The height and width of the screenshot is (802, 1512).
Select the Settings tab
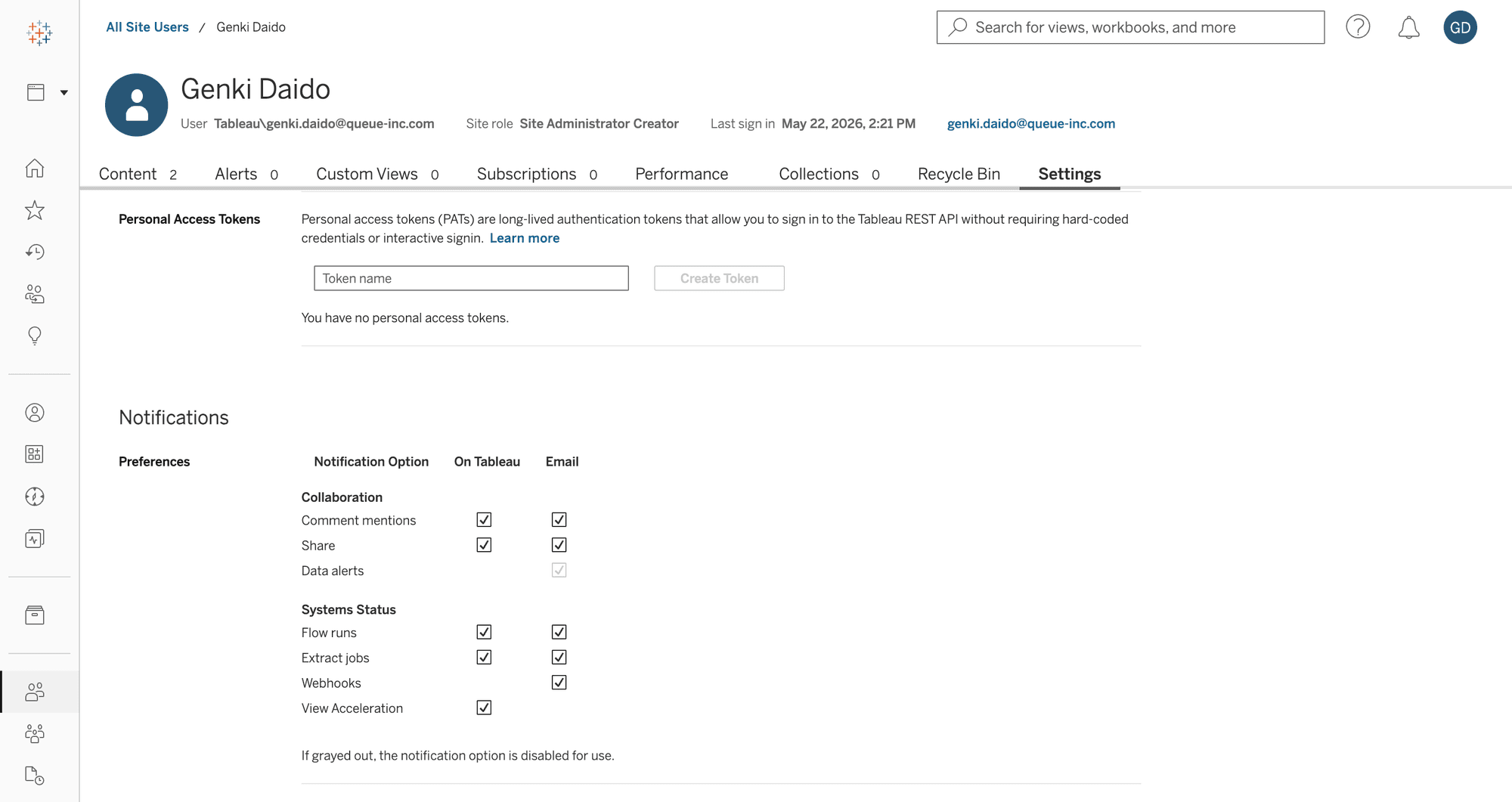click(x=1069, y=174)
